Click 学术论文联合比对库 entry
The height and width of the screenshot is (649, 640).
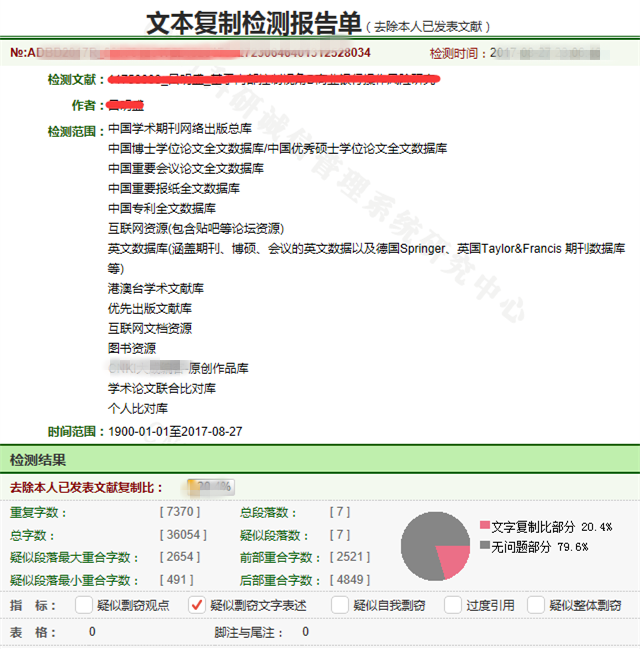[x=162, y=389]
